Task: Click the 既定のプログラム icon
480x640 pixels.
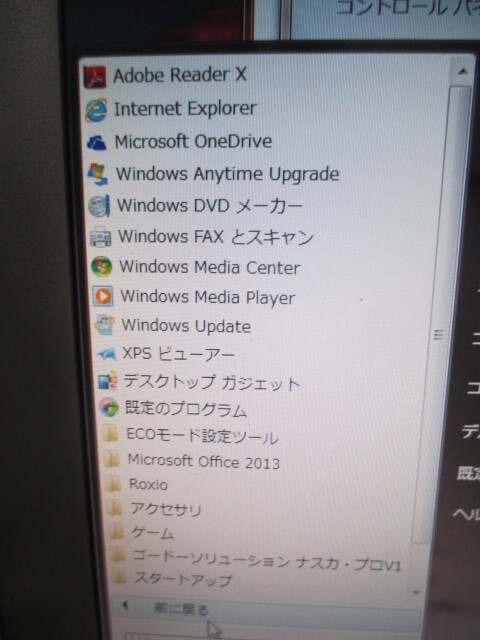Action: [109, 407]
